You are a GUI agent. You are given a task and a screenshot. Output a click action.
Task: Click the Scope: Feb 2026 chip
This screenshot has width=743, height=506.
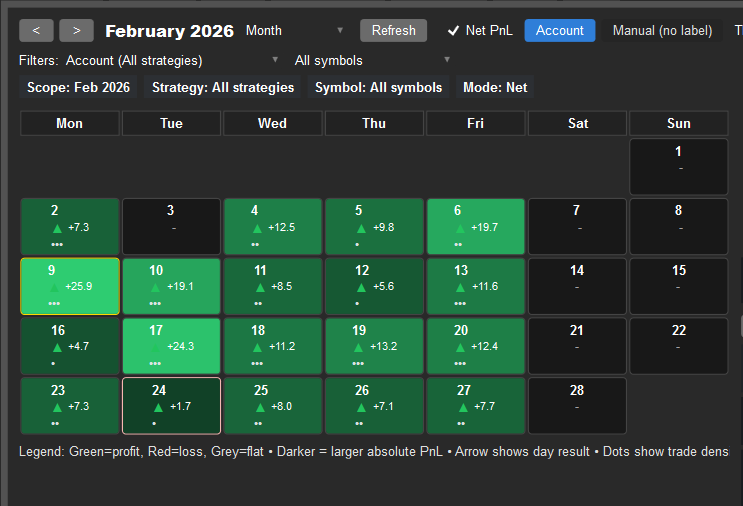(x=79, y=87)
